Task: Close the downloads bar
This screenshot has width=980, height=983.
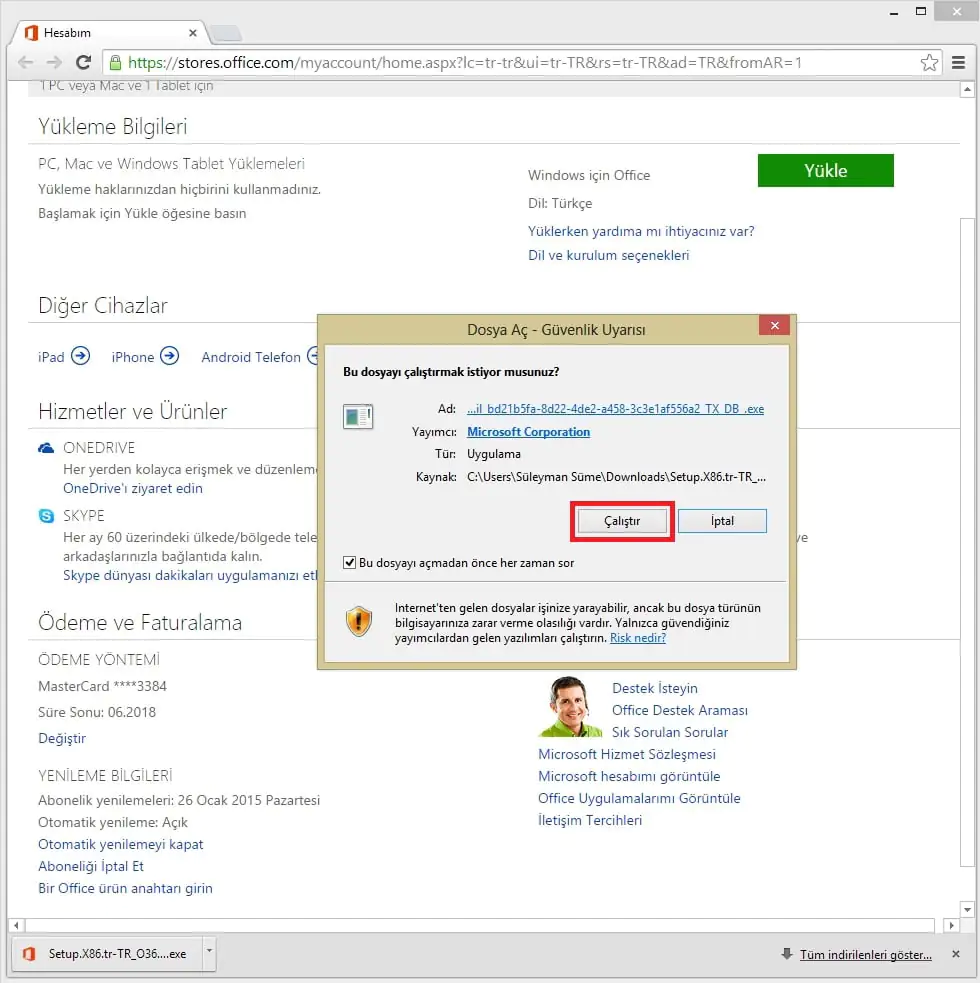Action: pos(956,954)
